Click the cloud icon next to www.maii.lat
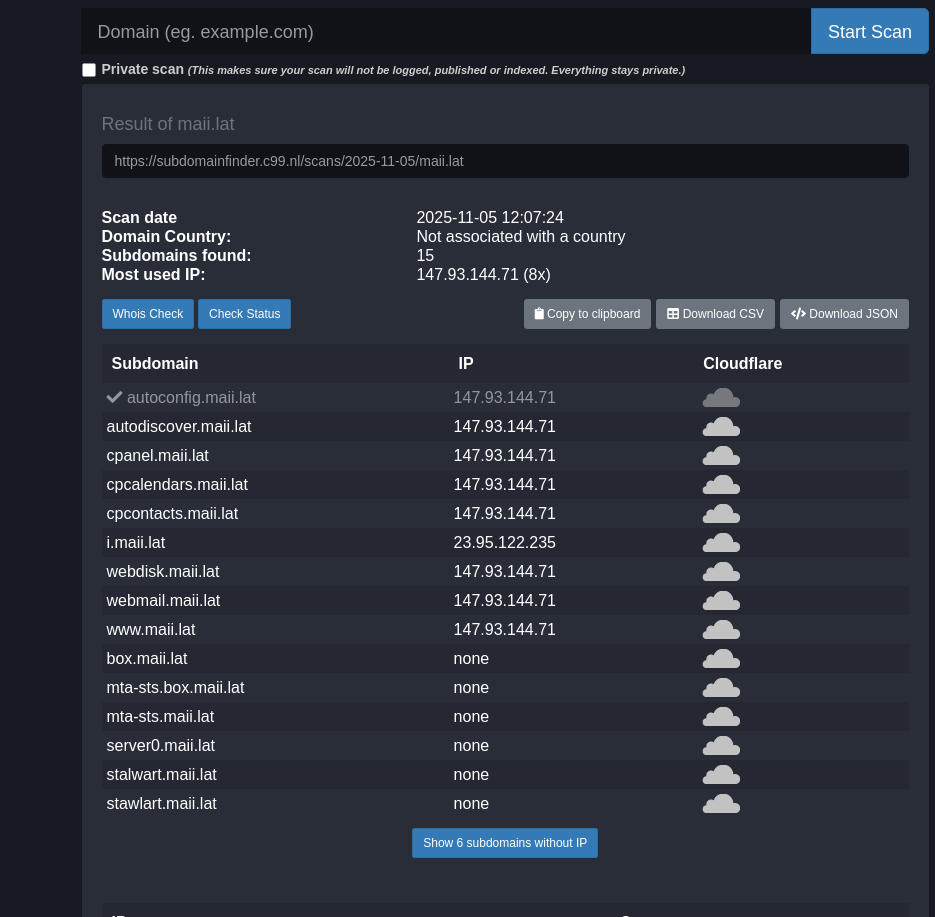935x917 pixels. coord(721,629)
